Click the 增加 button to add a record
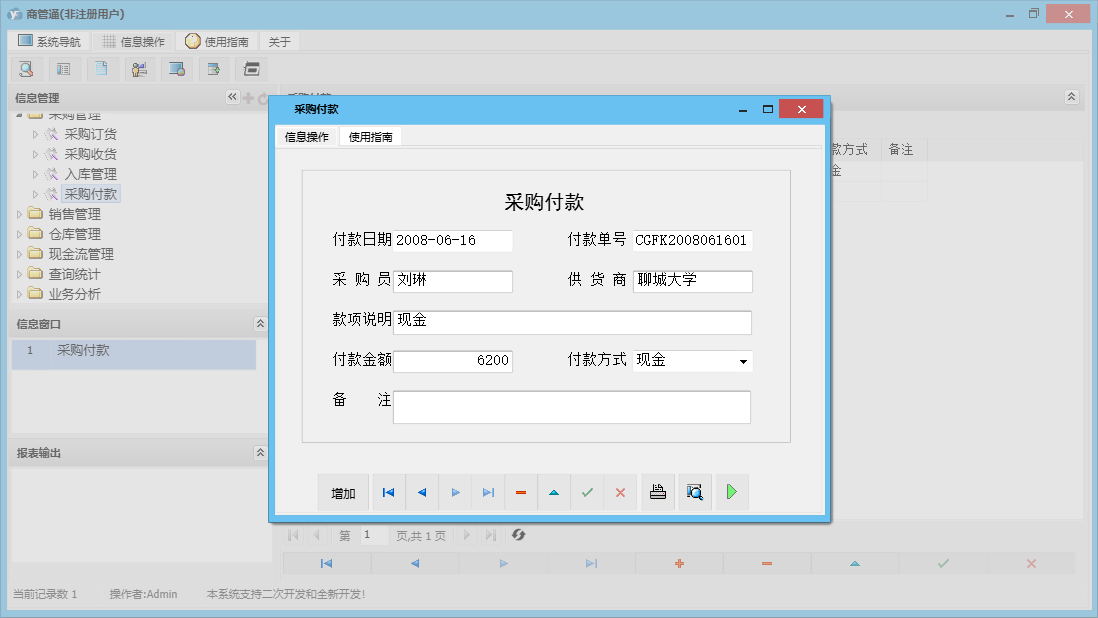 point(343,492)
